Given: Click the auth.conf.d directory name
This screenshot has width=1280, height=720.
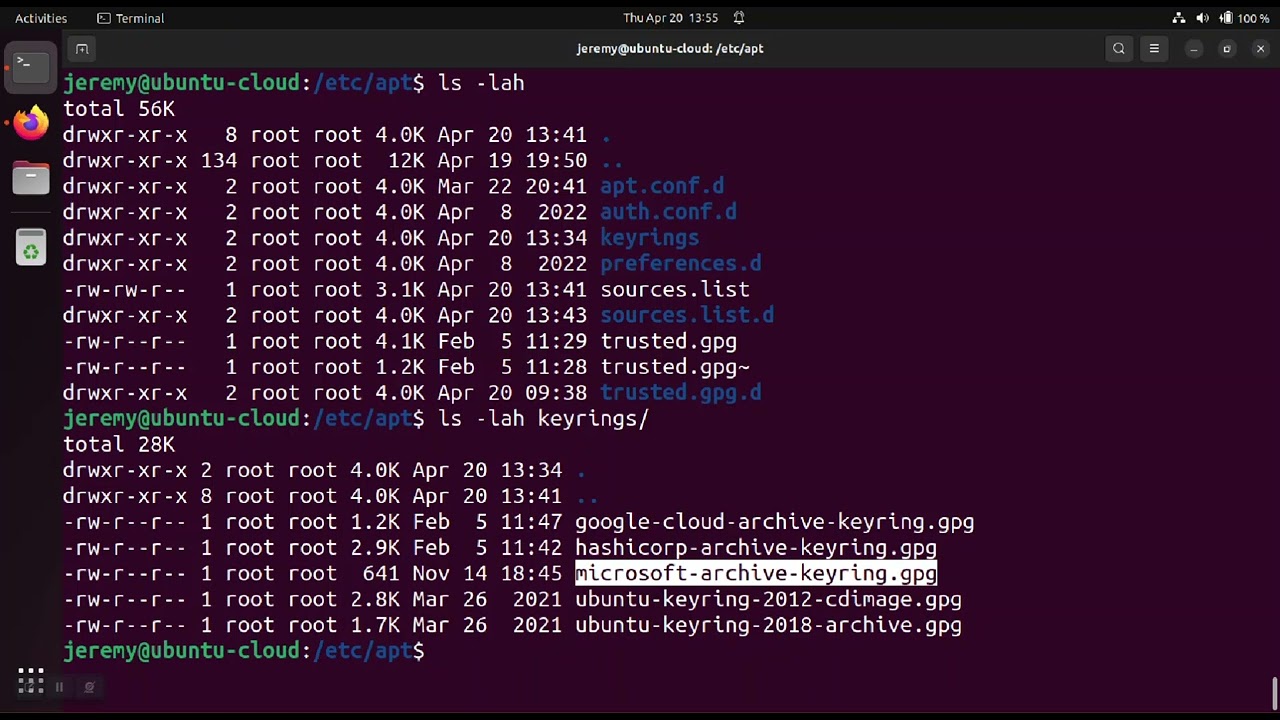Looking at the screenshot, I should coord(668,212).
